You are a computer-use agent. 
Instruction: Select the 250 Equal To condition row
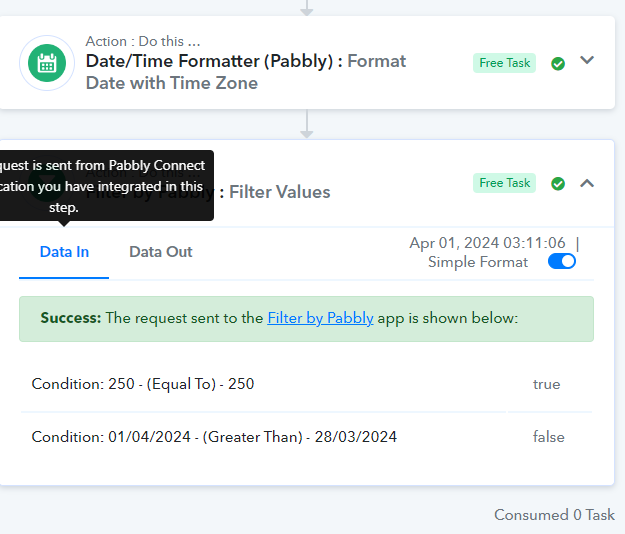coord(307,384)
